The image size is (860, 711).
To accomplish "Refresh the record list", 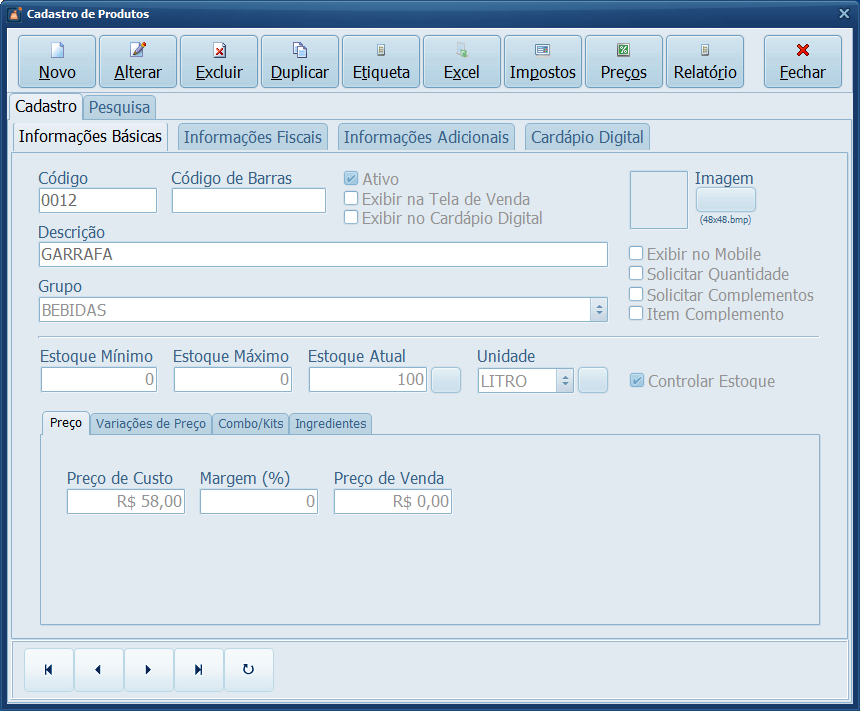I will [249, 670].
